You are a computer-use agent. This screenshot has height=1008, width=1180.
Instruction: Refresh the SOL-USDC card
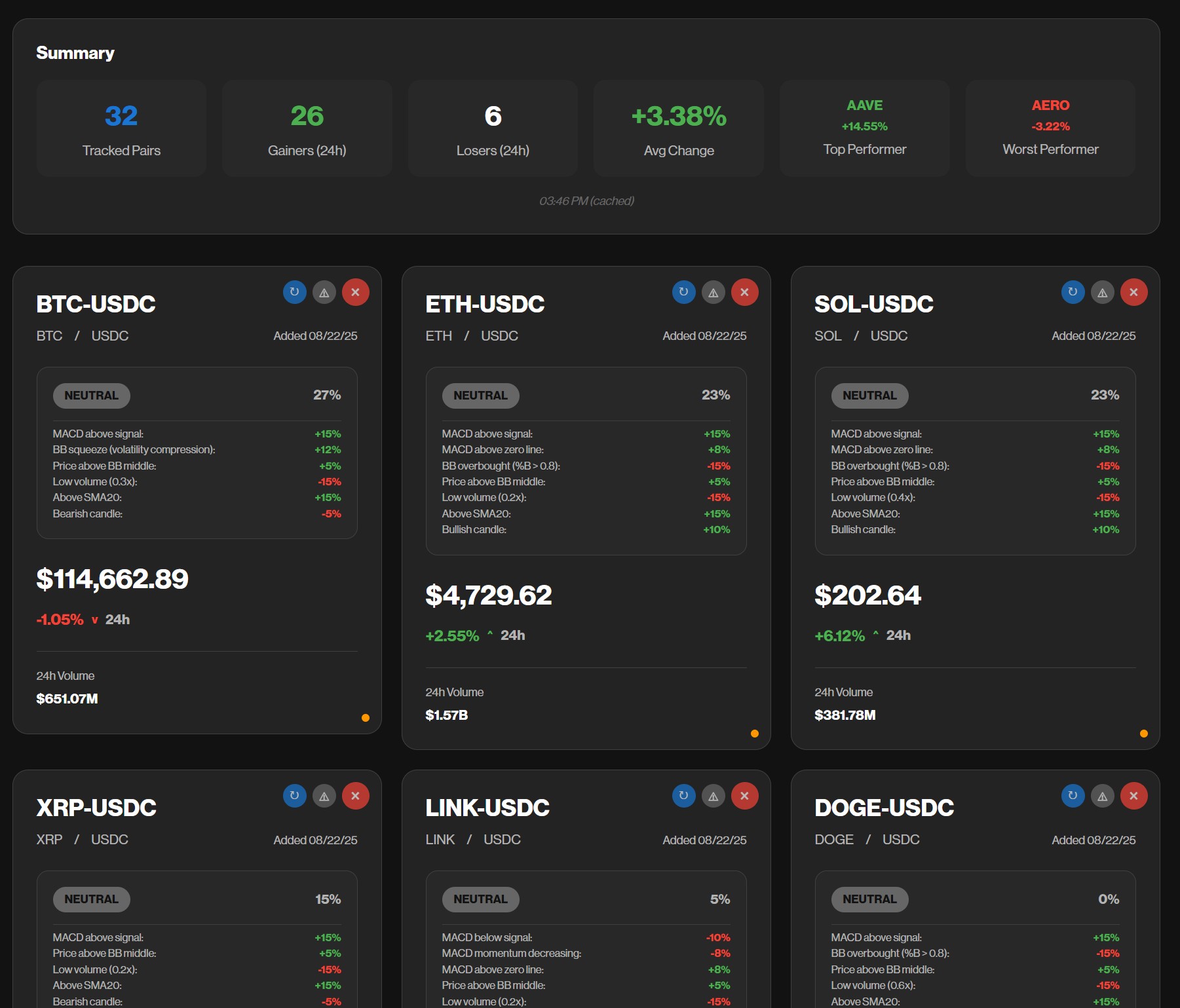1073,292
